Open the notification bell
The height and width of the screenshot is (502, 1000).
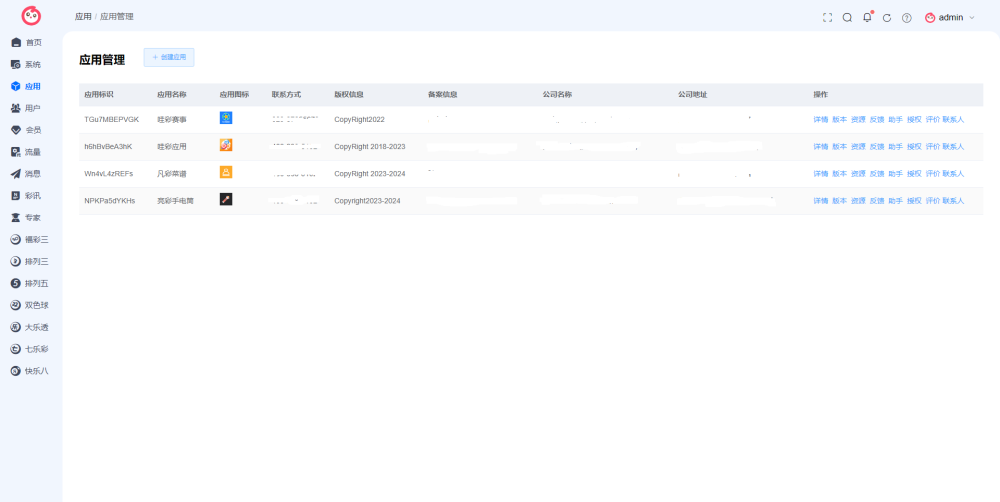[x=867, y=17]
